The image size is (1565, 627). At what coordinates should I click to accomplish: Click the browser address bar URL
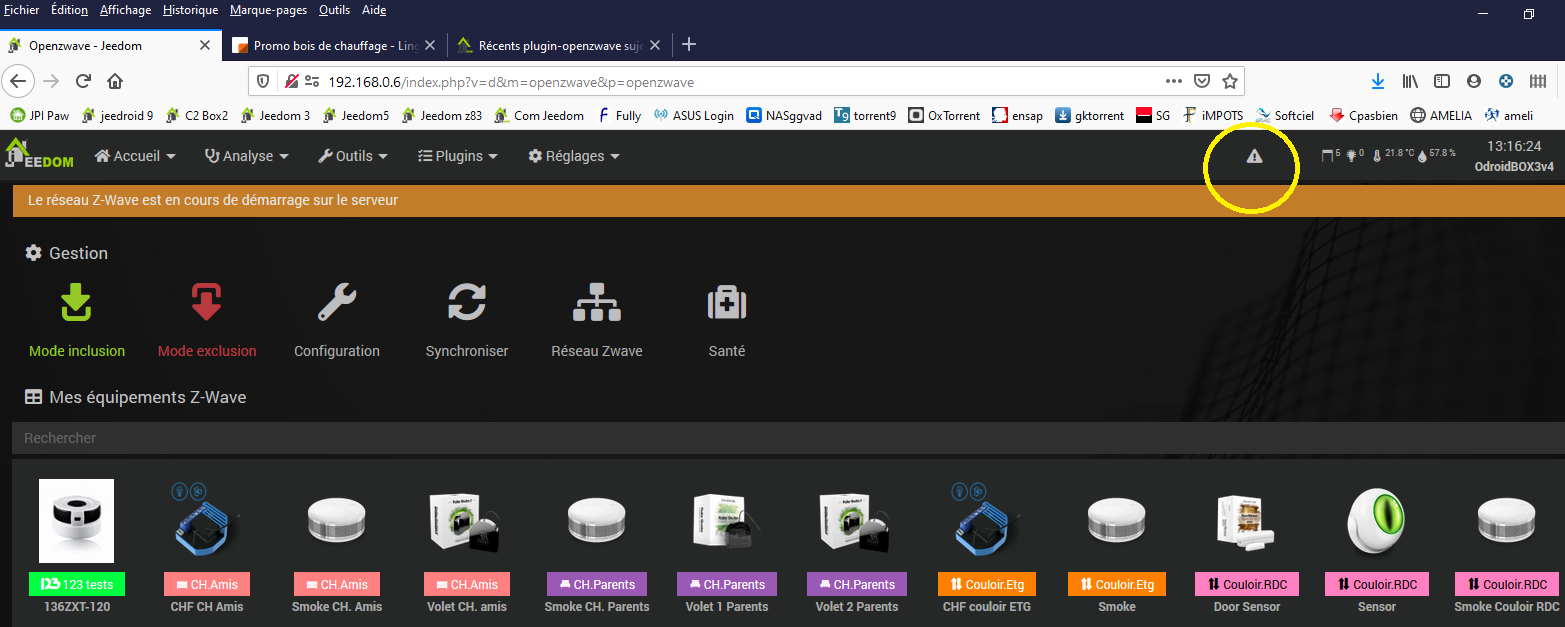point(511,82)
